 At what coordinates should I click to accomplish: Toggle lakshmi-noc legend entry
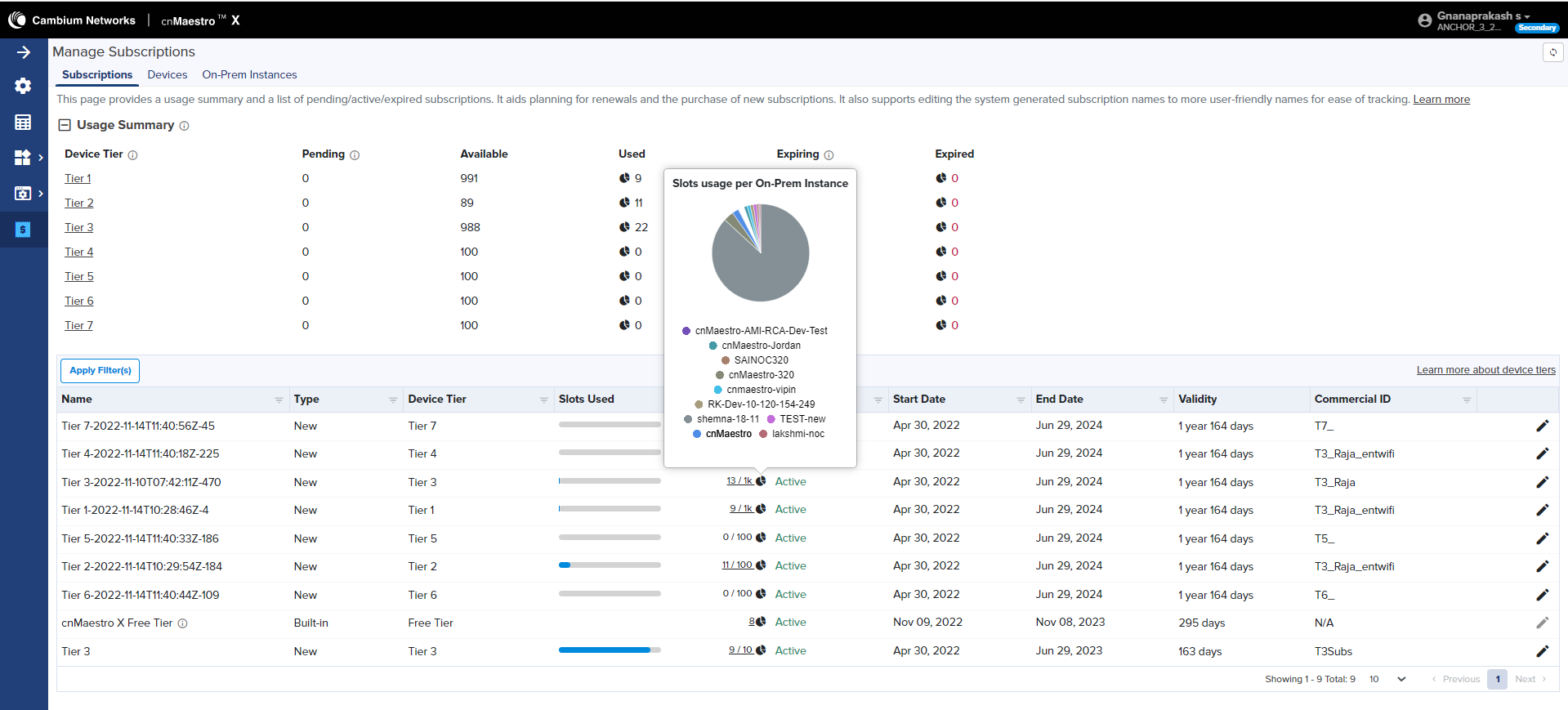[x=792, y=434]
